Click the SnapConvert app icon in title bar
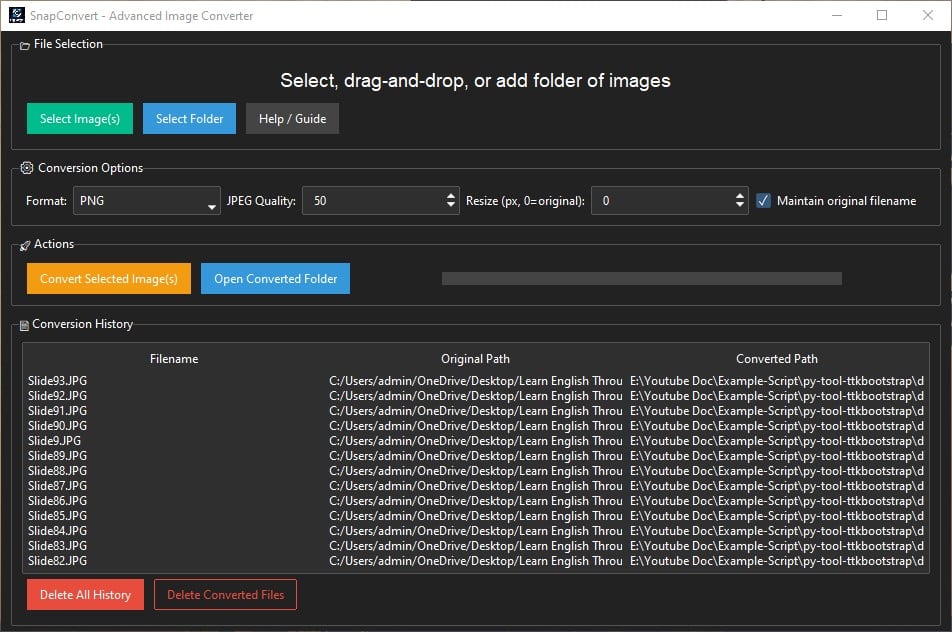Viewport: 952px width, 632px height. 16,15
